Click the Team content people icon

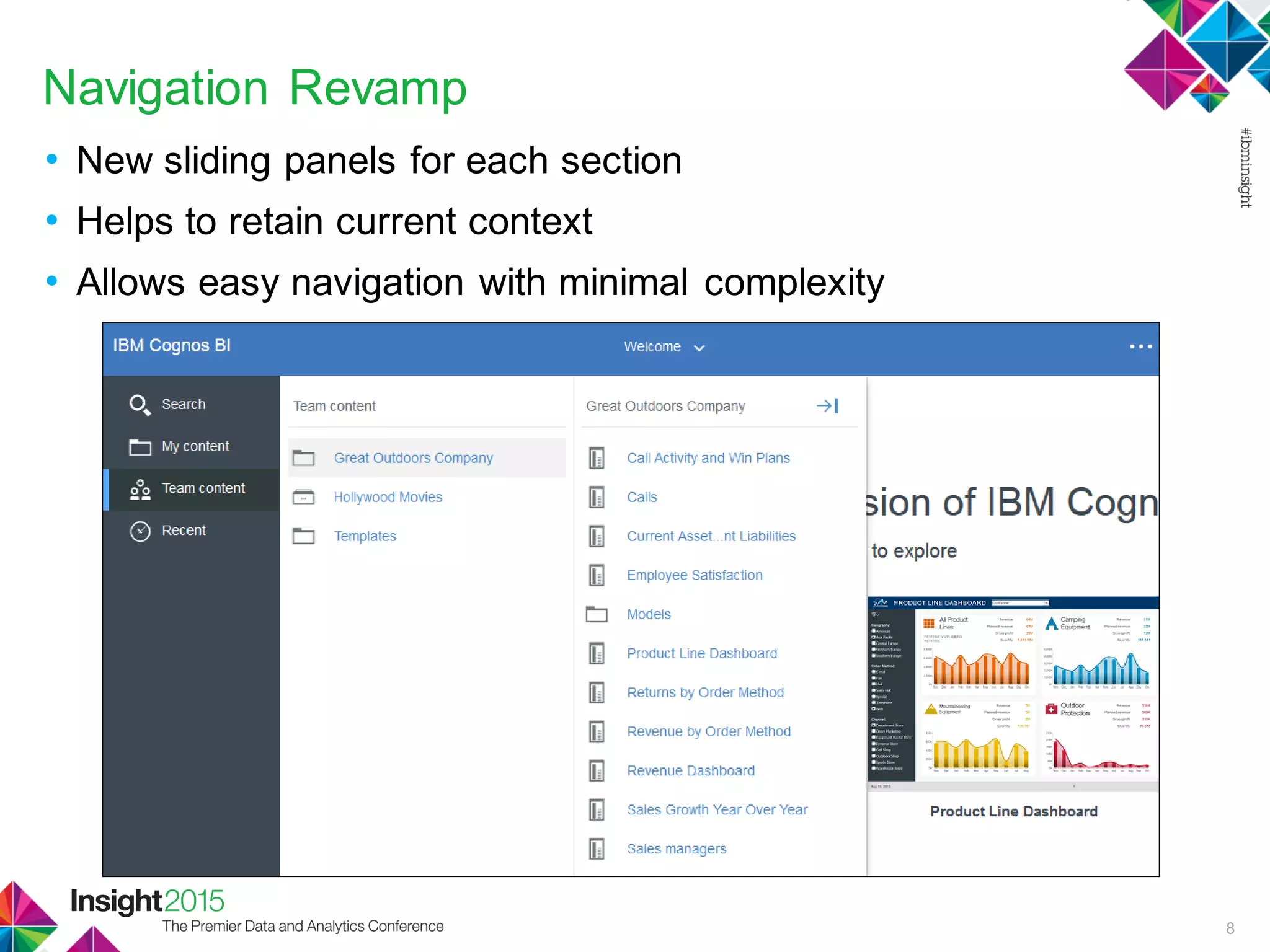pos(140,489)
